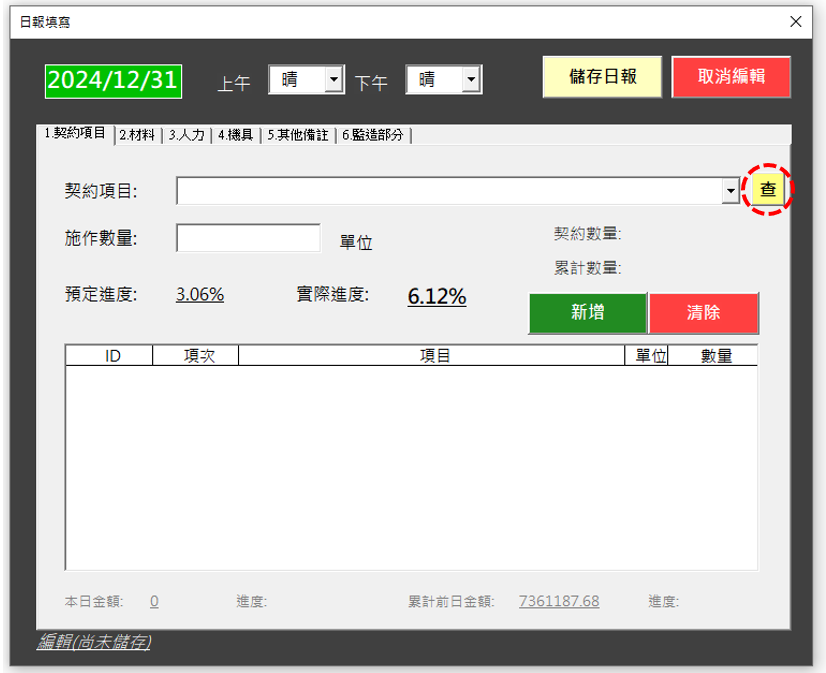Click the 本日金額 value 0
The width and height of the screenshot is (826, 673).
154,601
